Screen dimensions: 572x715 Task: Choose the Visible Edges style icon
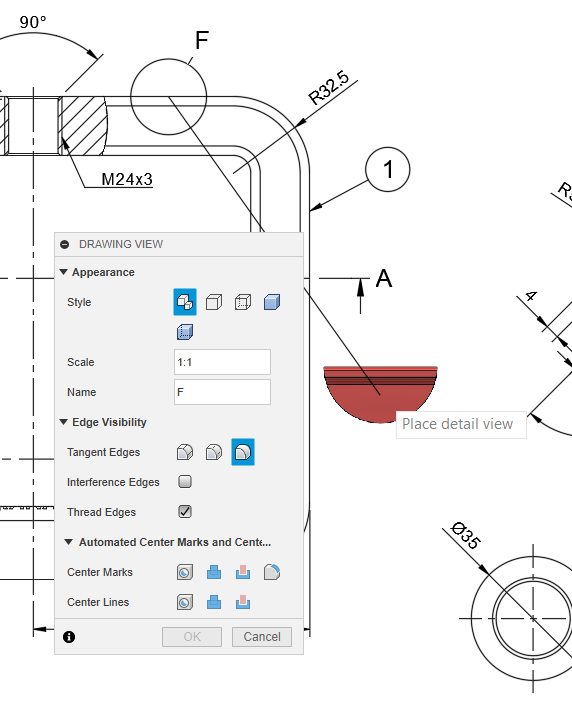[x=214, y=302]
